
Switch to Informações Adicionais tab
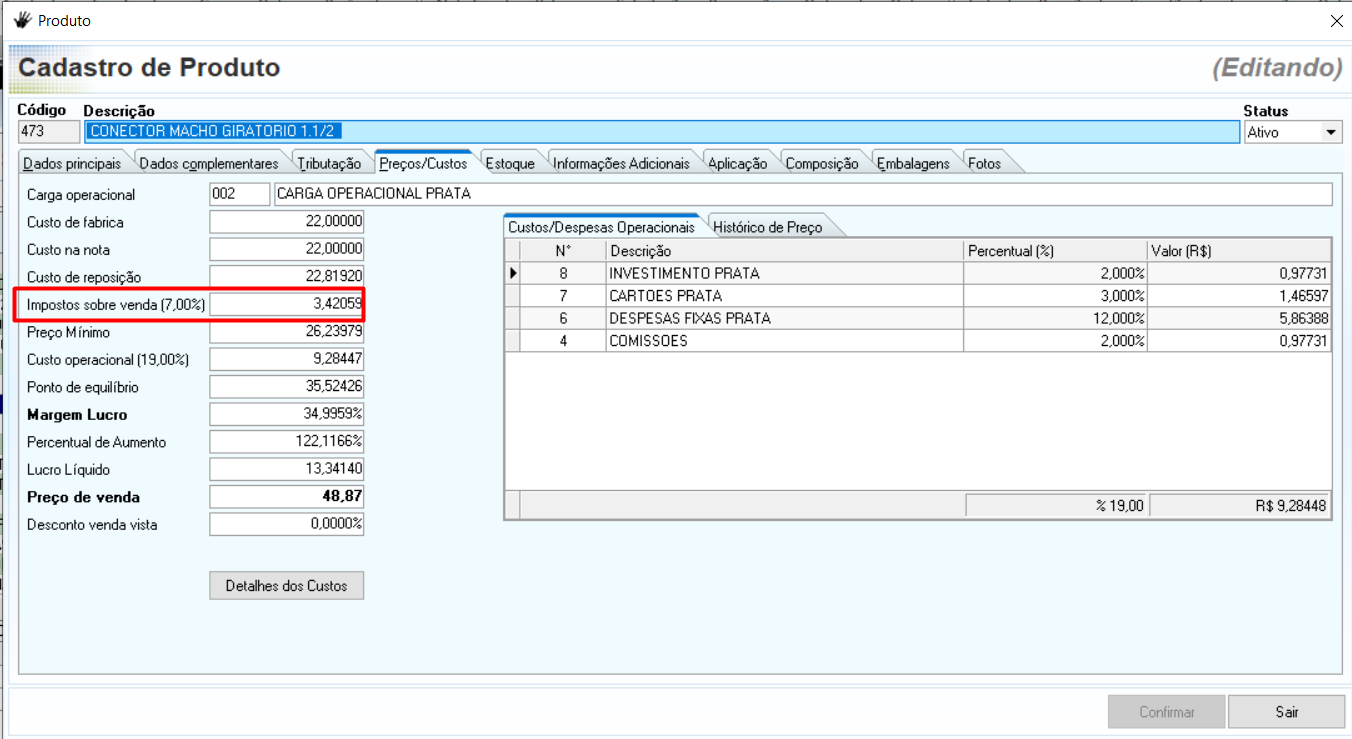[x=621, y=163]
